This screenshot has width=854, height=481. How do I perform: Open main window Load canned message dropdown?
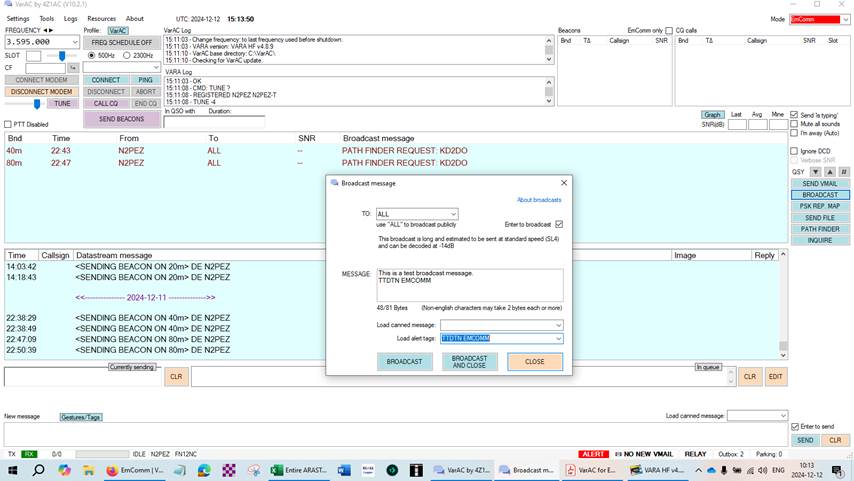coord(783,416)
